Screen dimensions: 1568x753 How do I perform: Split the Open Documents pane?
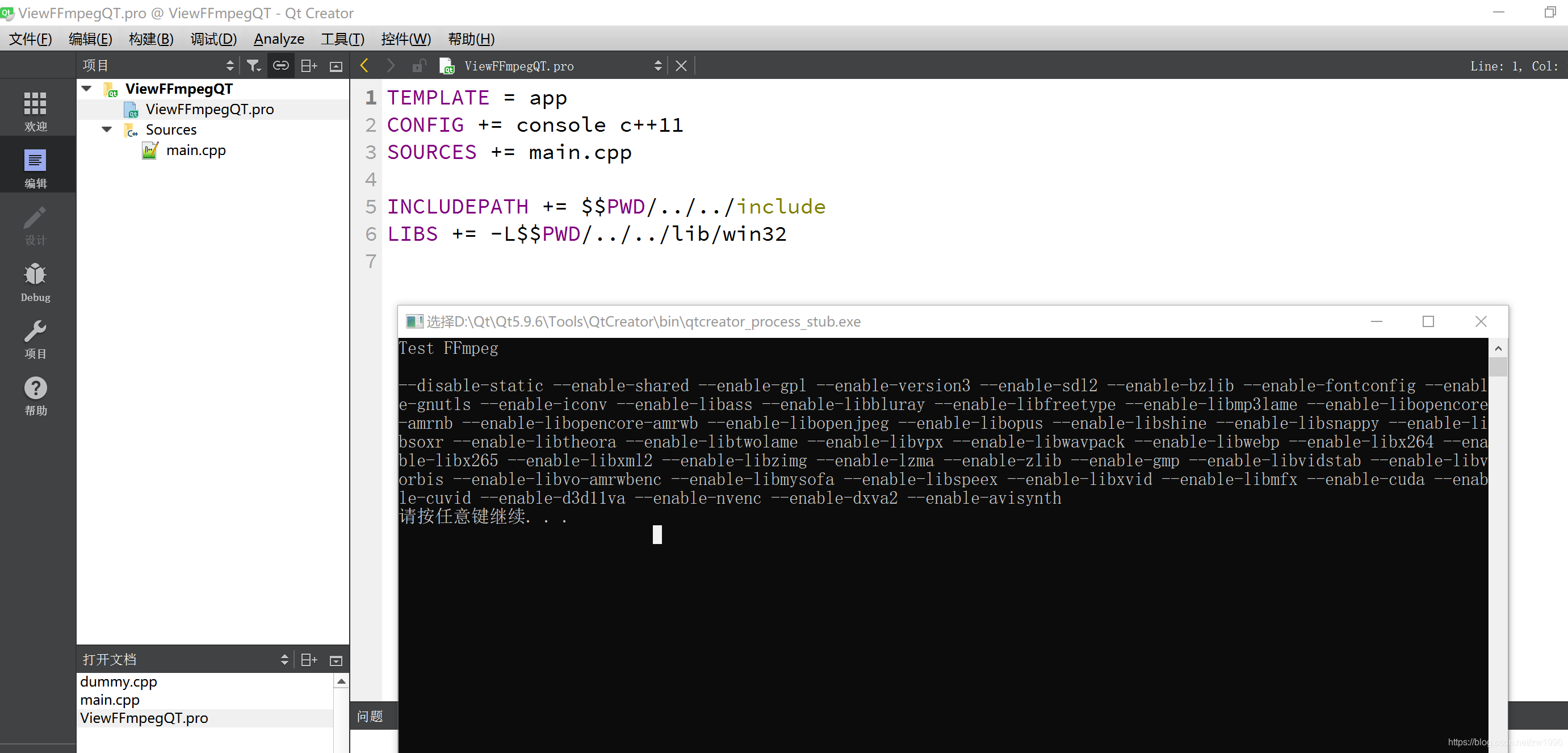[x=309, y=660]
